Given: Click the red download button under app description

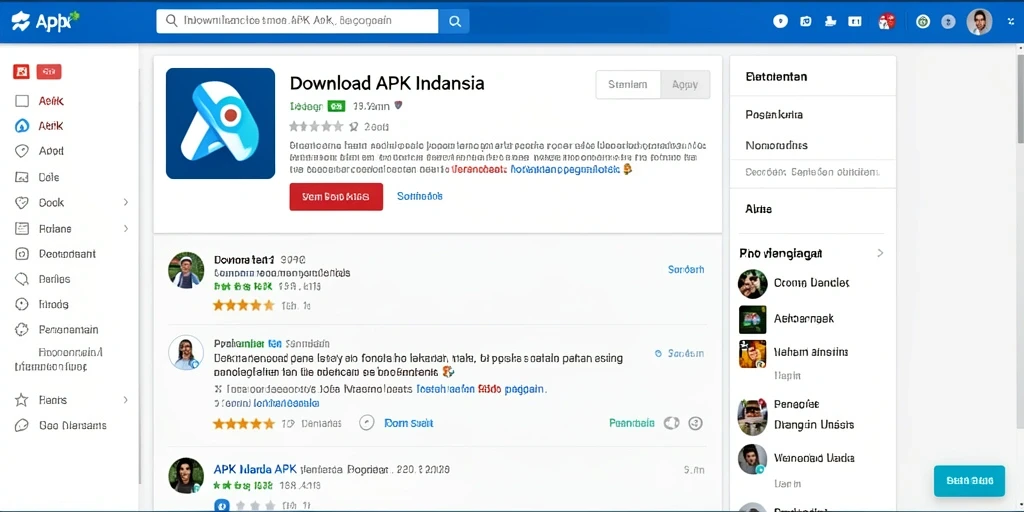Looking at the screenshot, I should tap(336, 197).
